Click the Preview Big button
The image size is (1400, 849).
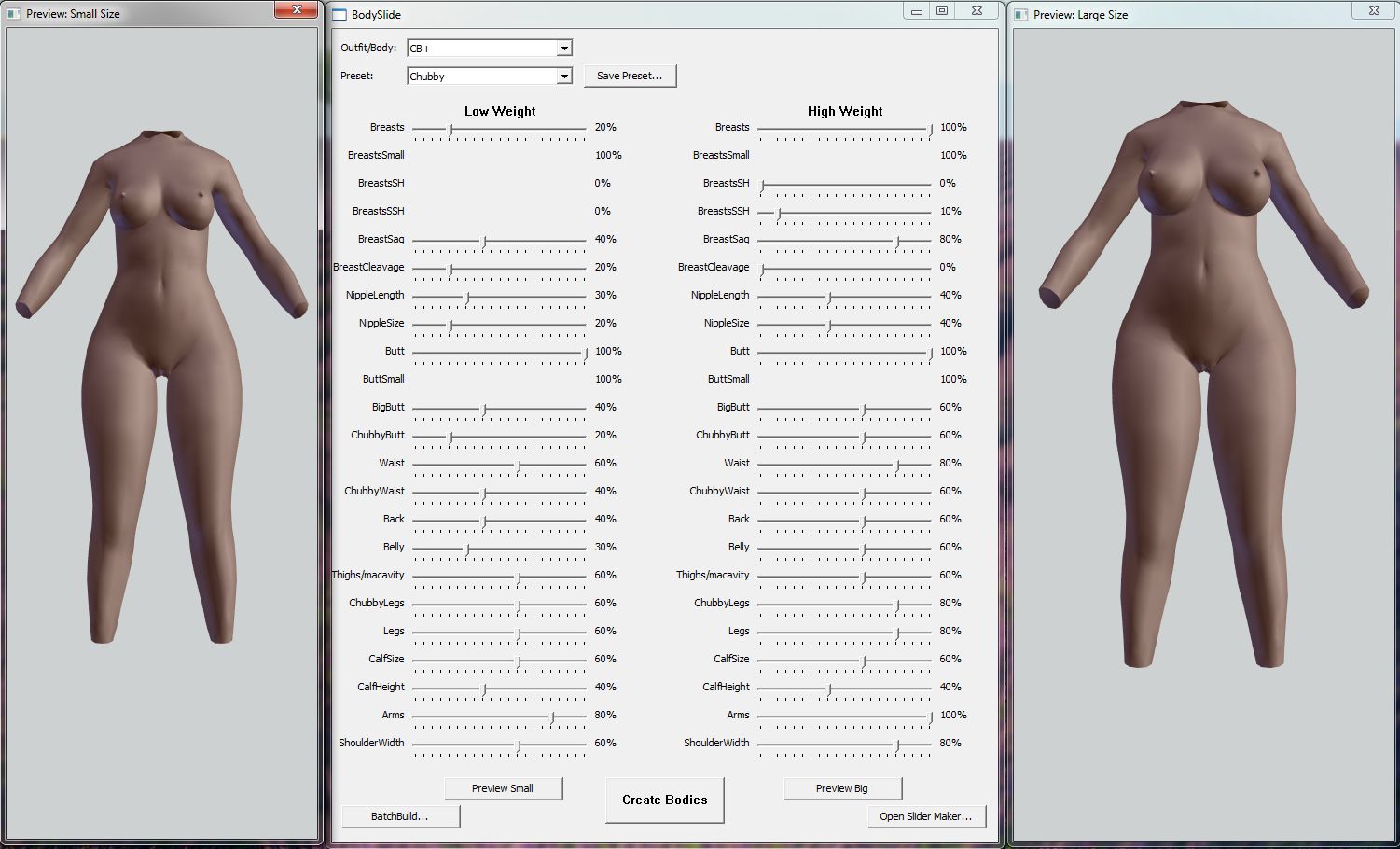tap(842, 788)
